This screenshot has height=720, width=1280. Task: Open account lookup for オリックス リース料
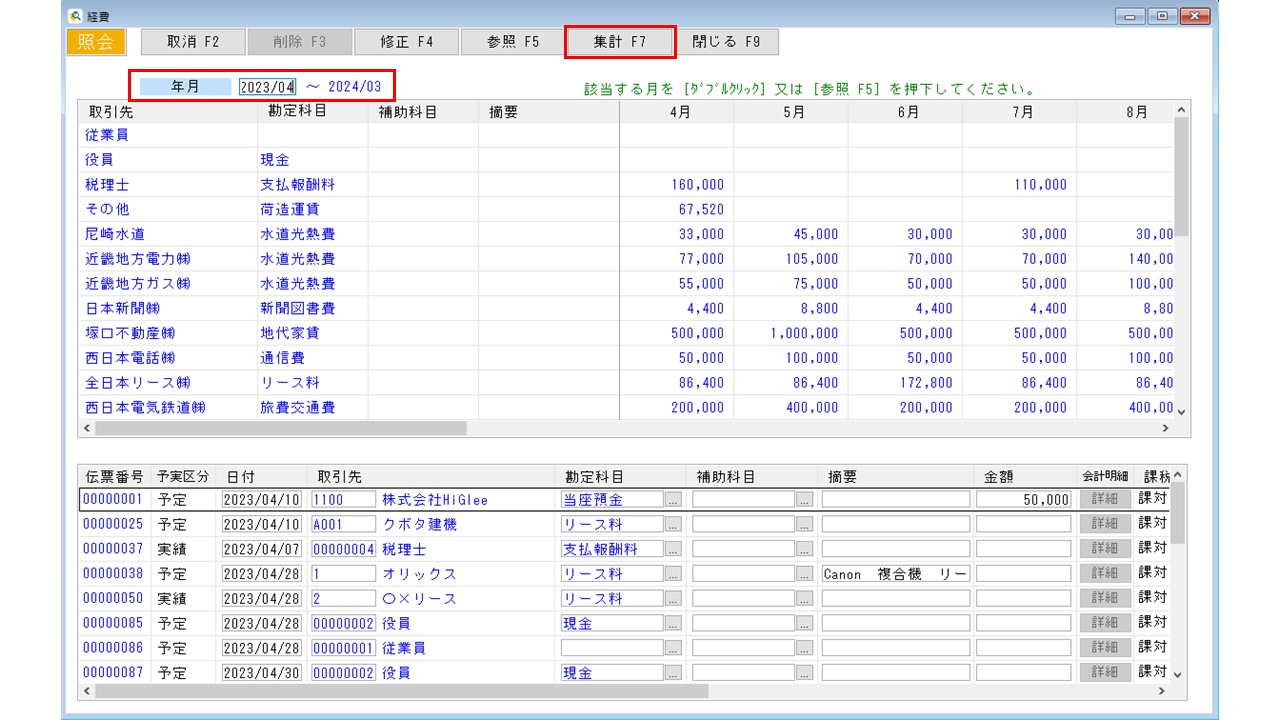(674, 574)
